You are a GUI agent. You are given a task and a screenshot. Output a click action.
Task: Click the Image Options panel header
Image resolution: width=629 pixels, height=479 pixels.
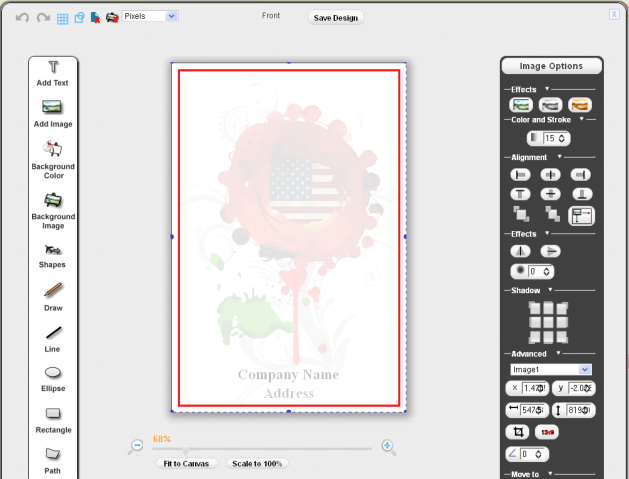(551, 66)
